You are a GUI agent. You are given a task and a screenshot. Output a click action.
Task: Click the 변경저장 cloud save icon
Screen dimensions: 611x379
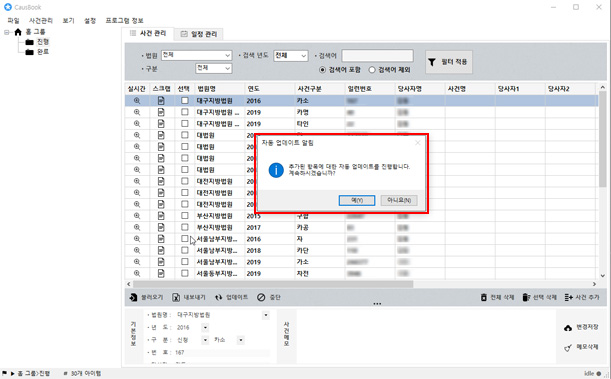(x=568, y=328)
